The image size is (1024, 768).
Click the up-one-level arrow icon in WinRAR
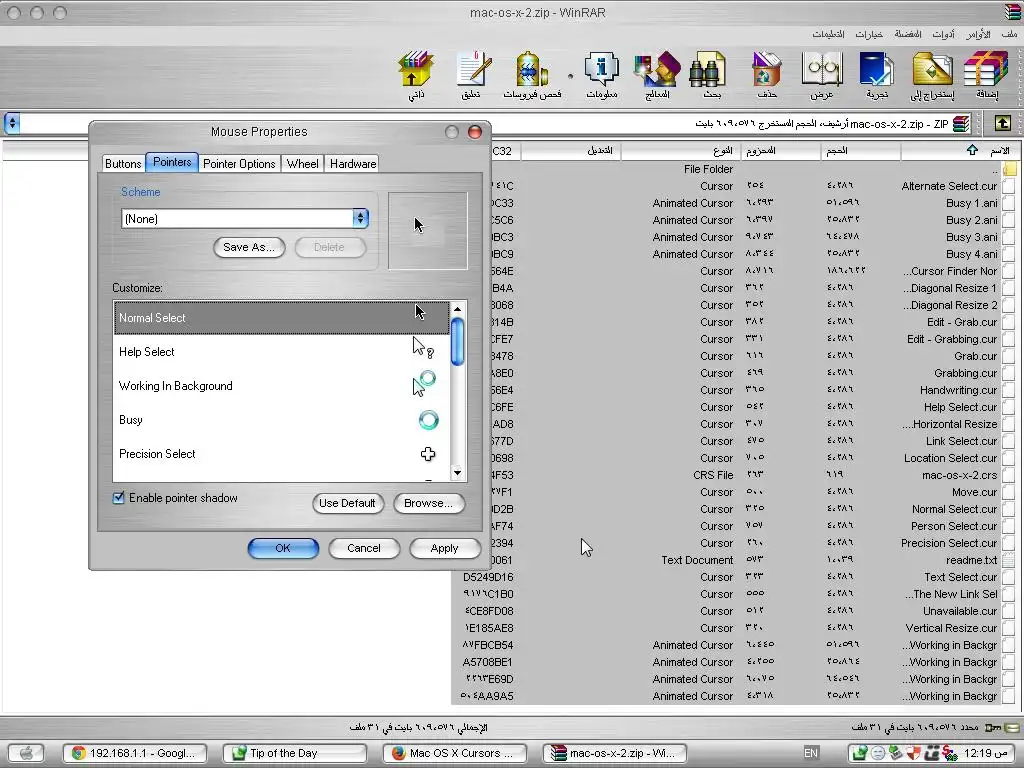[1002, 123]
